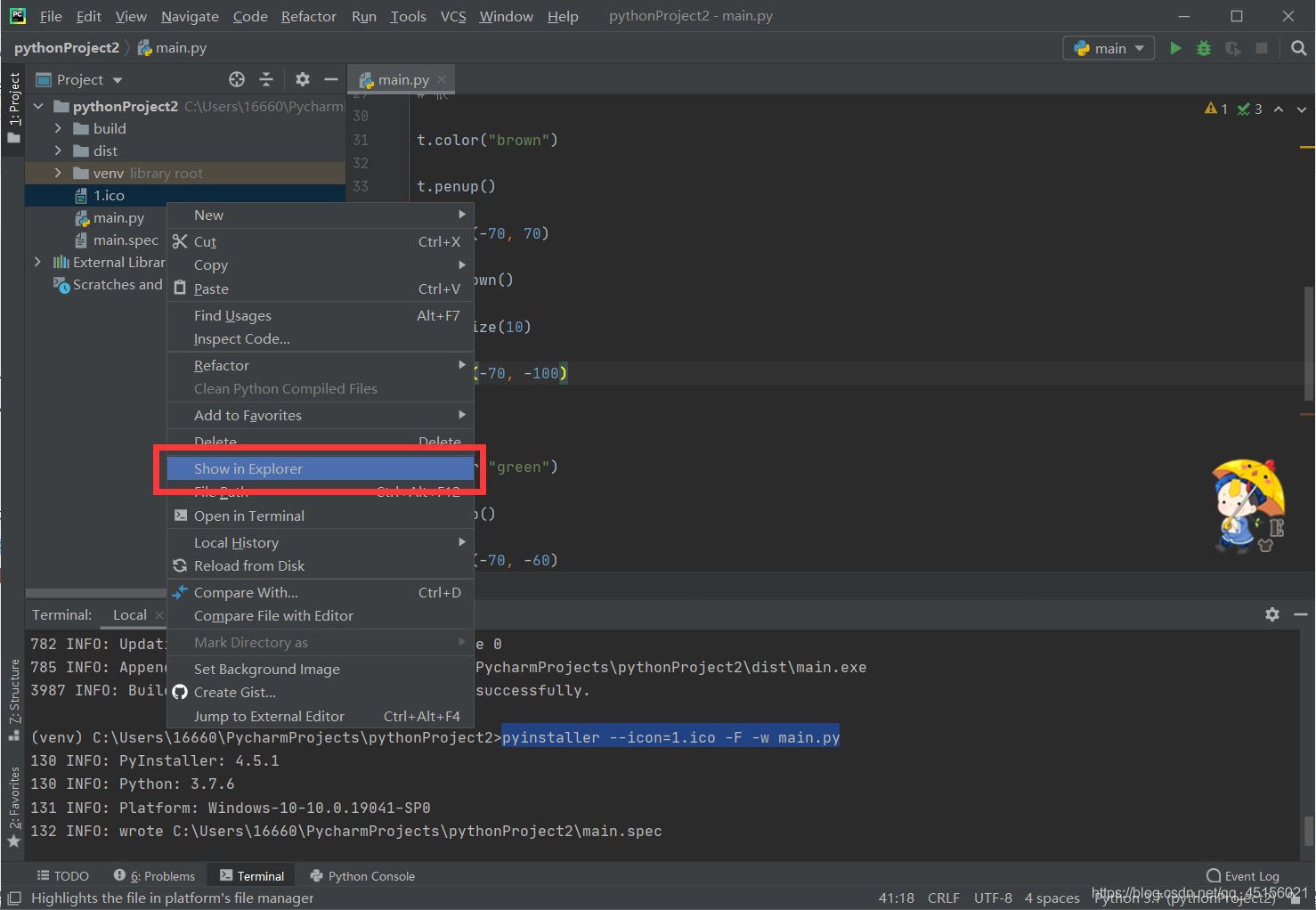Open the Add to Favorites submenu
Screen dimensions: 1316x910
(x=321, y=415)
